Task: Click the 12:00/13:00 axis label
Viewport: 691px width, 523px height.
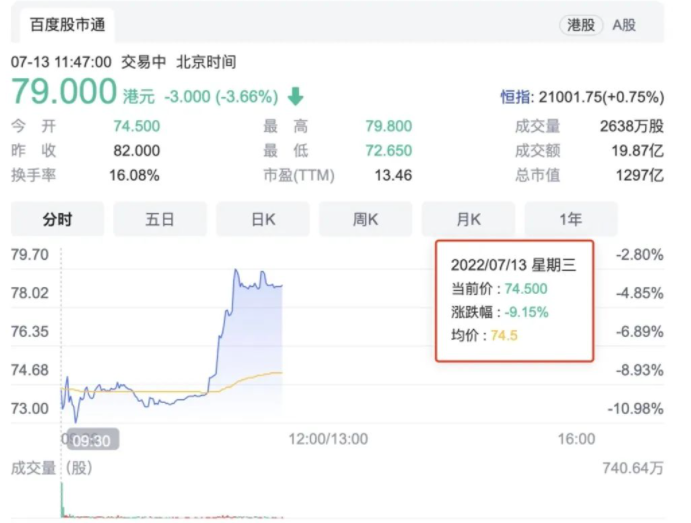Action: point(328,439)
